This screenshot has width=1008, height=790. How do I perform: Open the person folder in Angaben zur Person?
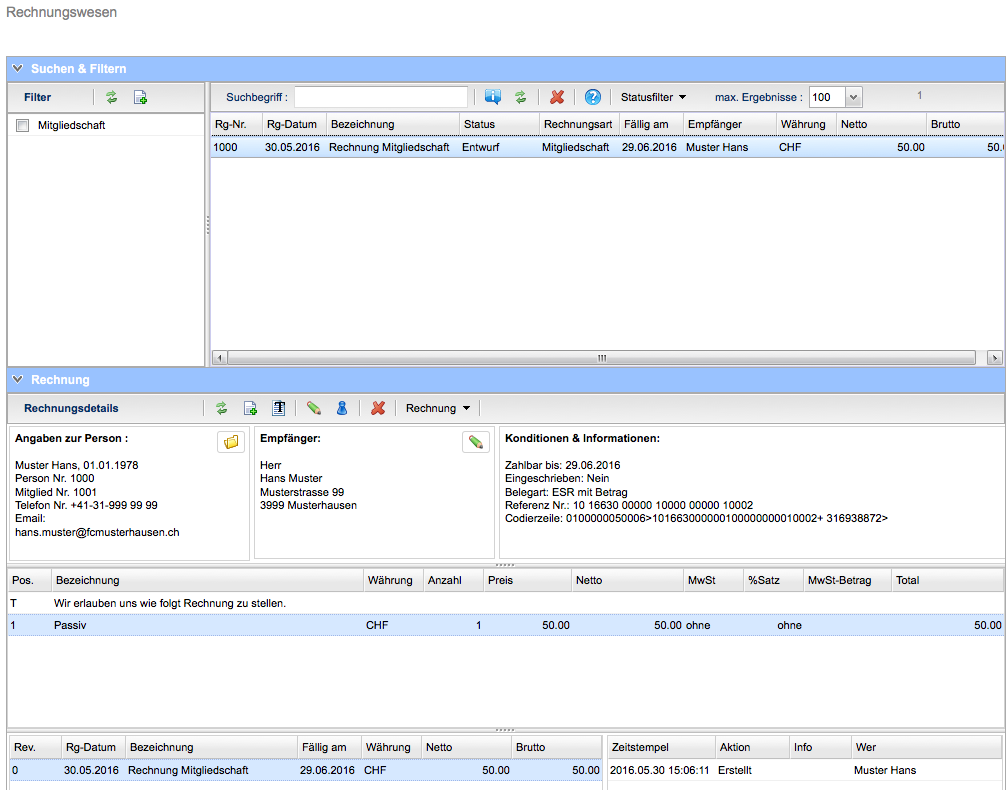[x=231, y=442]
